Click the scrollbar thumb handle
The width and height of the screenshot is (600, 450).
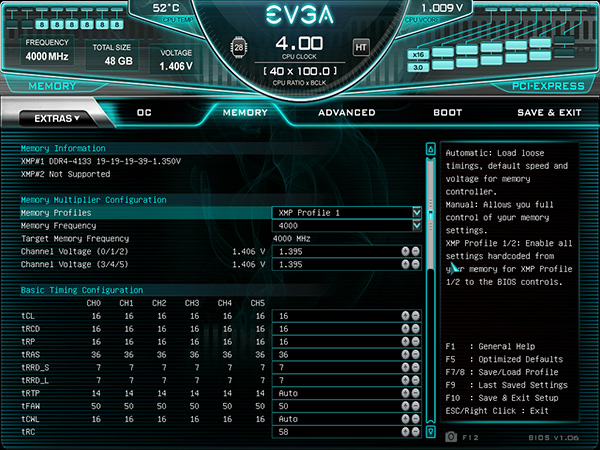[430, 216]
